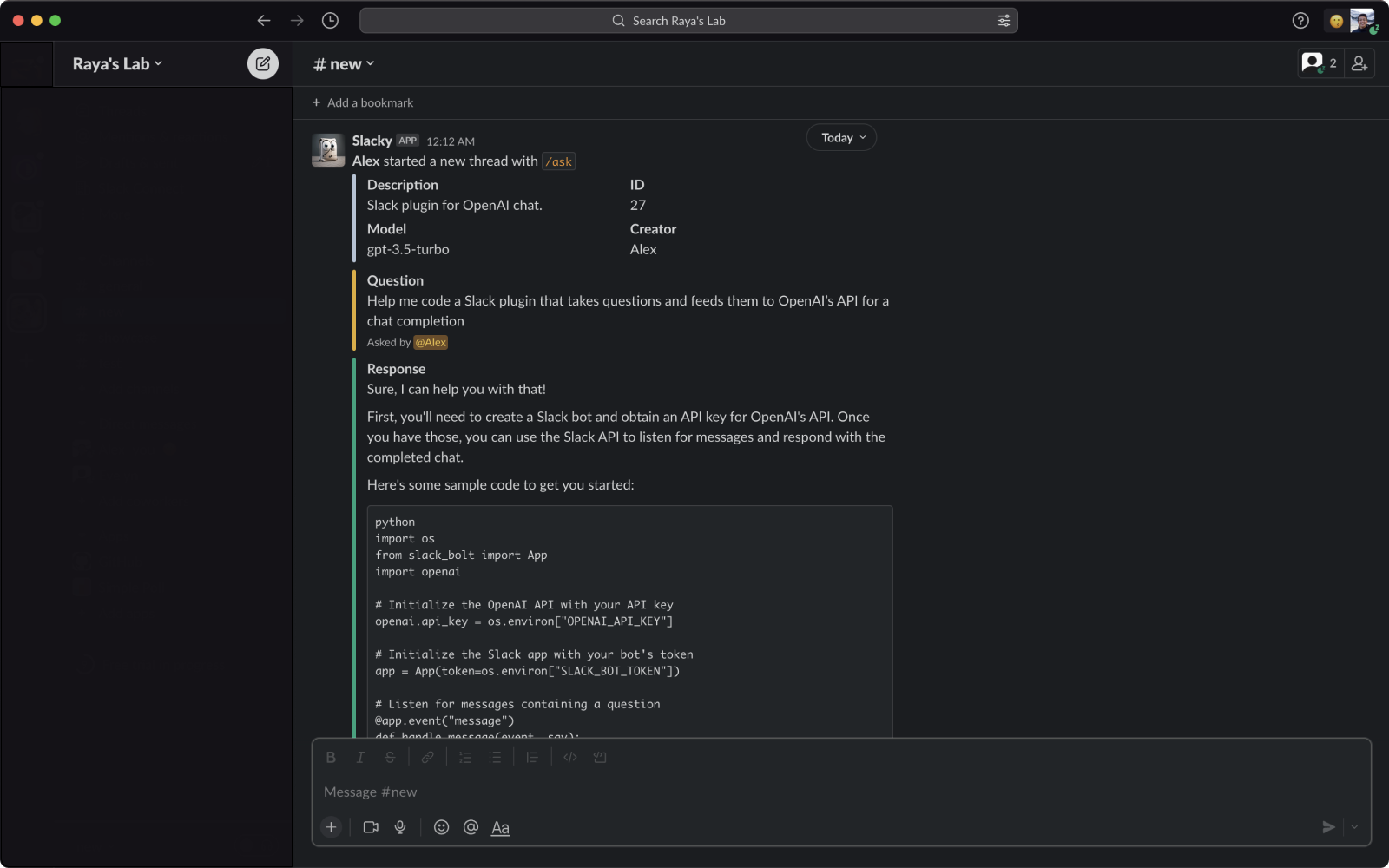
Task: Record a video clip
Action: [371, 827]
